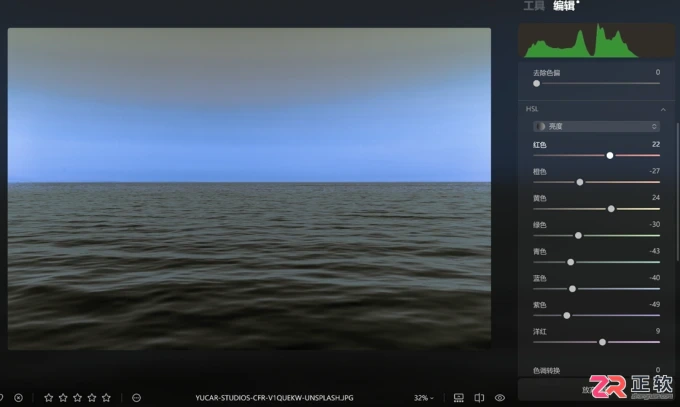Toggle the eye preview original icon

[x=500, y=397]
